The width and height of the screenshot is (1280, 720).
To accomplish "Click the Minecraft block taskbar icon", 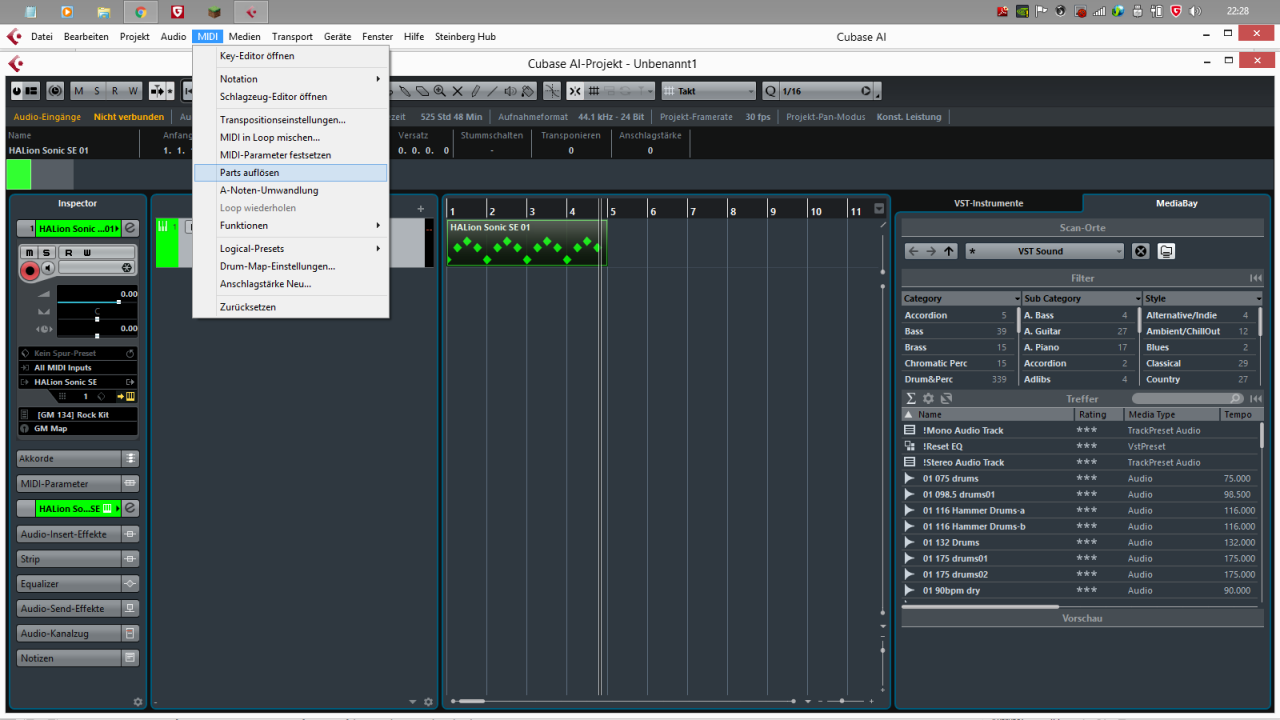I will tap(213, 12).
